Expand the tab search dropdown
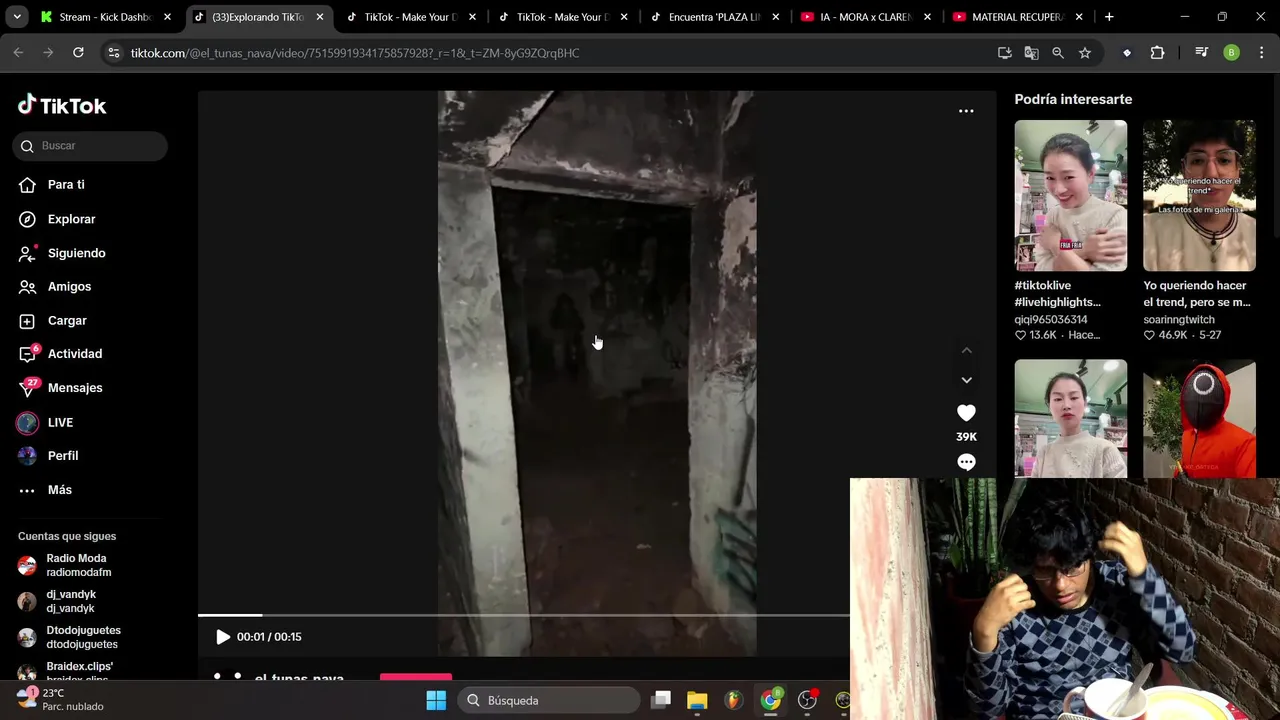Image resolution: width=1280 pixels, height=720 pixels. coord(16,17)
